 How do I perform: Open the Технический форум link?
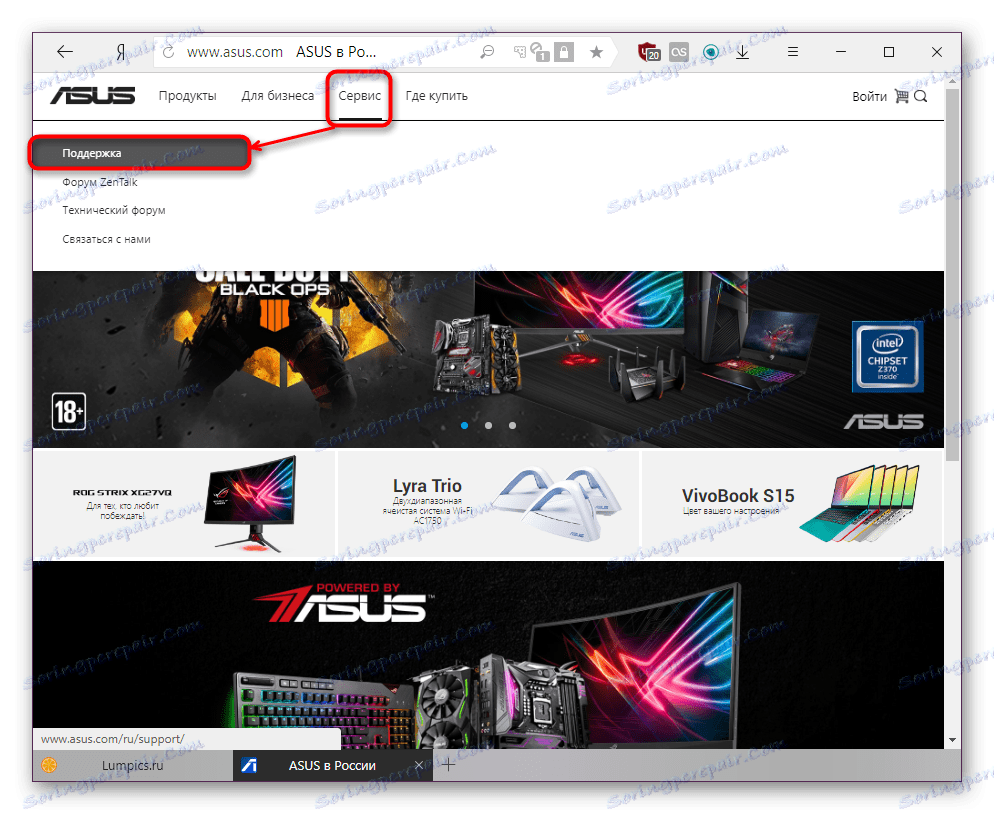coord(114,210)
